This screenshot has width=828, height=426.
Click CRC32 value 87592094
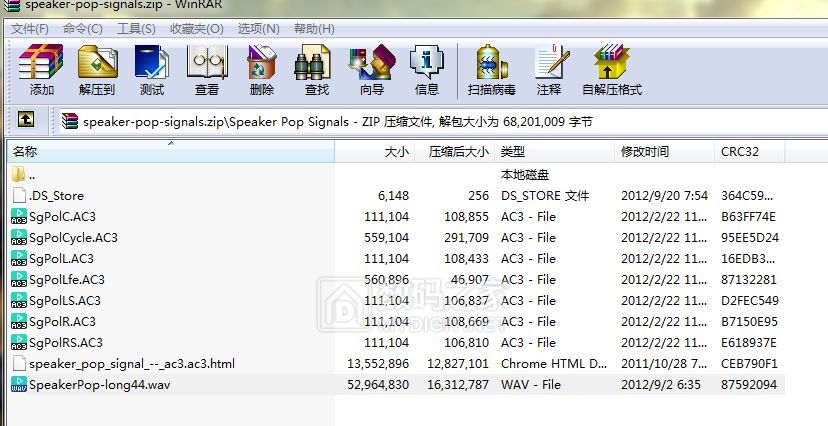(x=749, y=384)
